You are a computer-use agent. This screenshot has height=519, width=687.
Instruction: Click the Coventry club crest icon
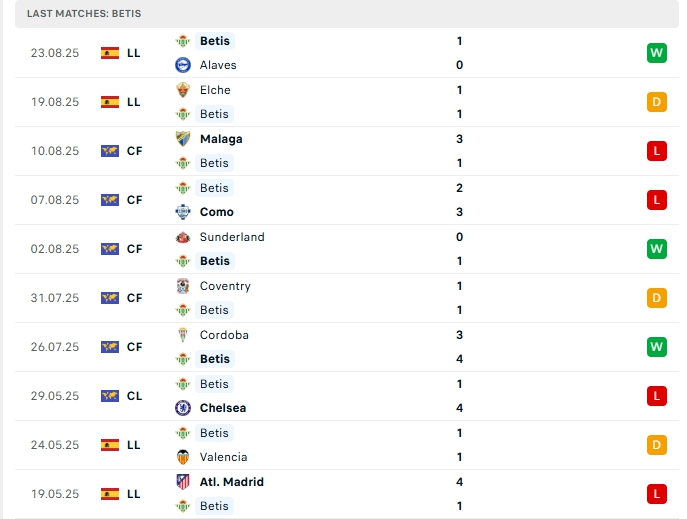(x=182, y=286)
